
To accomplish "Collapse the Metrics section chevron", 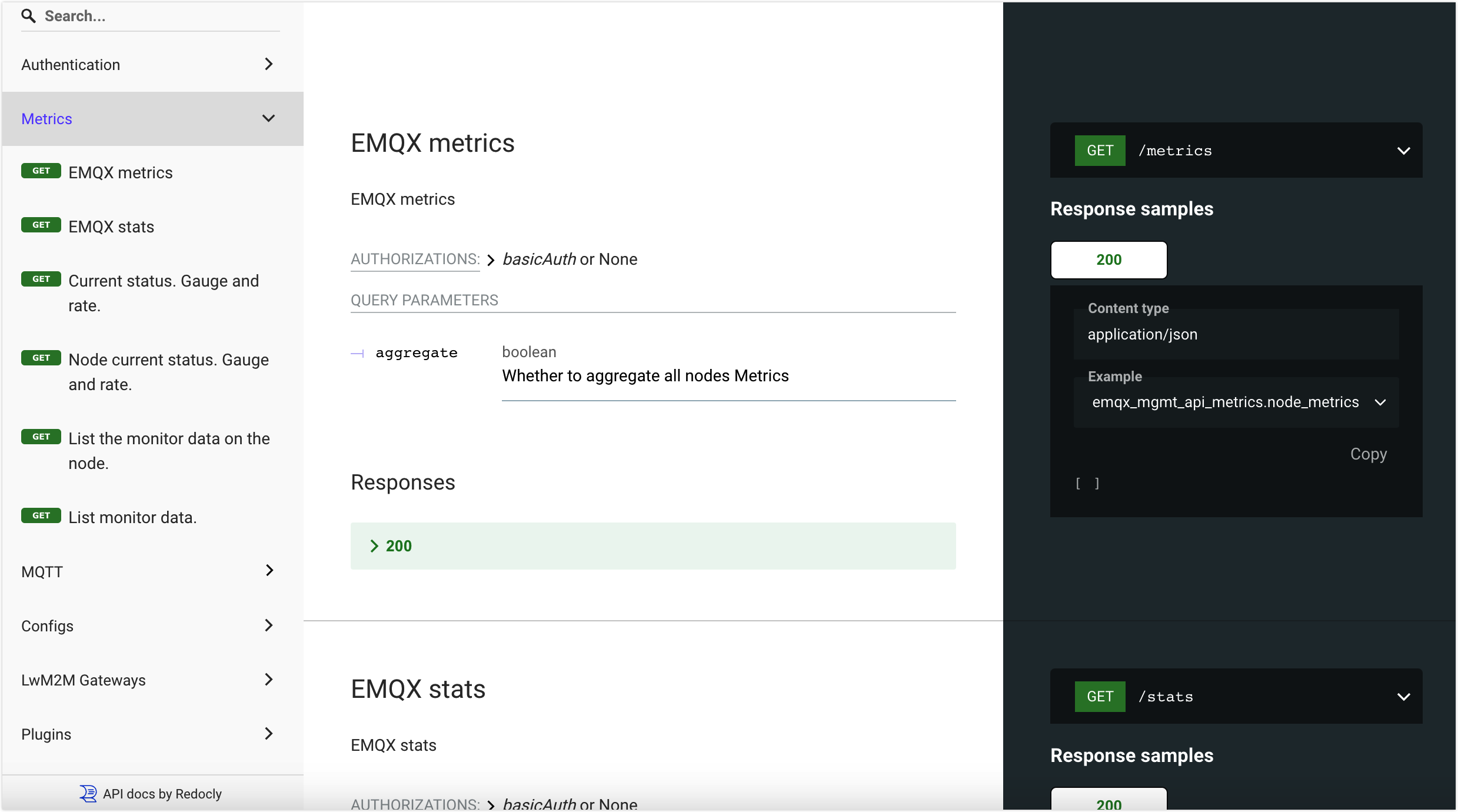I will (x=268, y=118).
